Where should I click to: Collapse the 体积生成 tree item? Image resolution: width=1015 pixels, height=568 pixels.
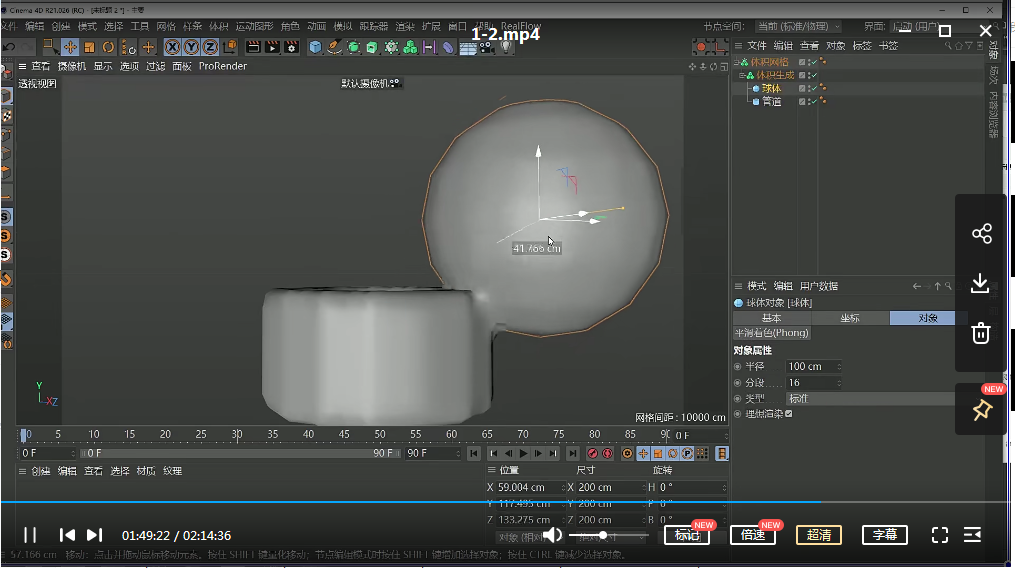click(x=742, y=75)
